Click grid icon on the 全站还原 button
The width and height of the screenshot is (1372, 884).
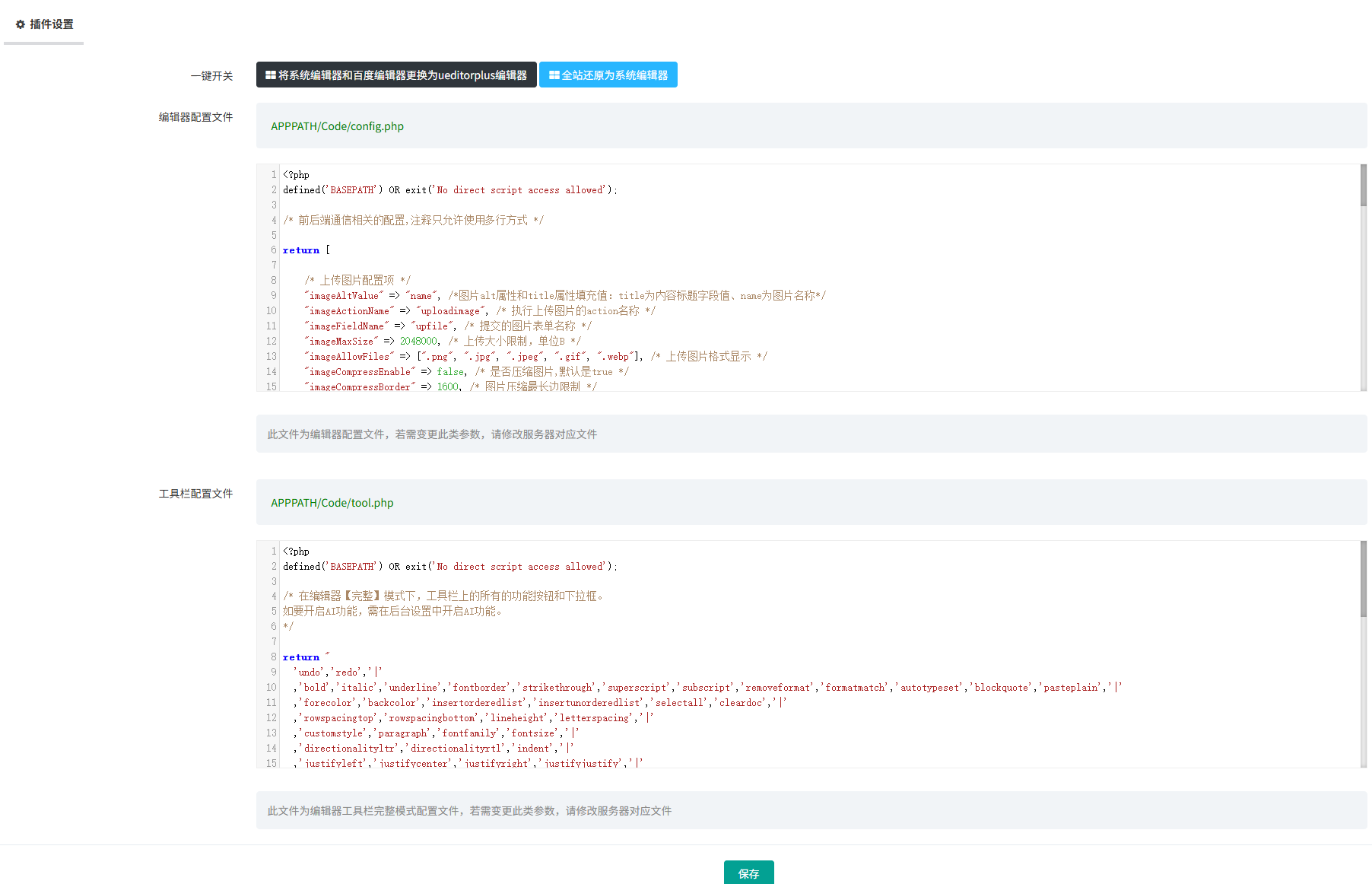[554, 75]
